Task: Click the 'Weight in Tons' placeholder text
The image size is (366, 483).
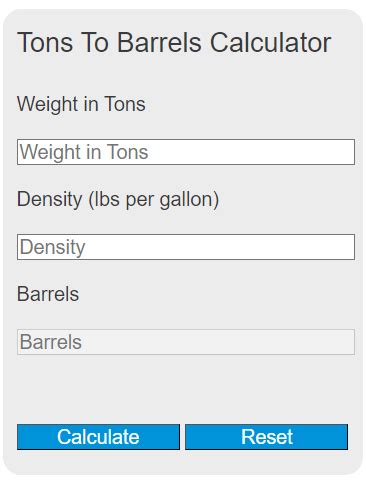Action: coord(84,152)
